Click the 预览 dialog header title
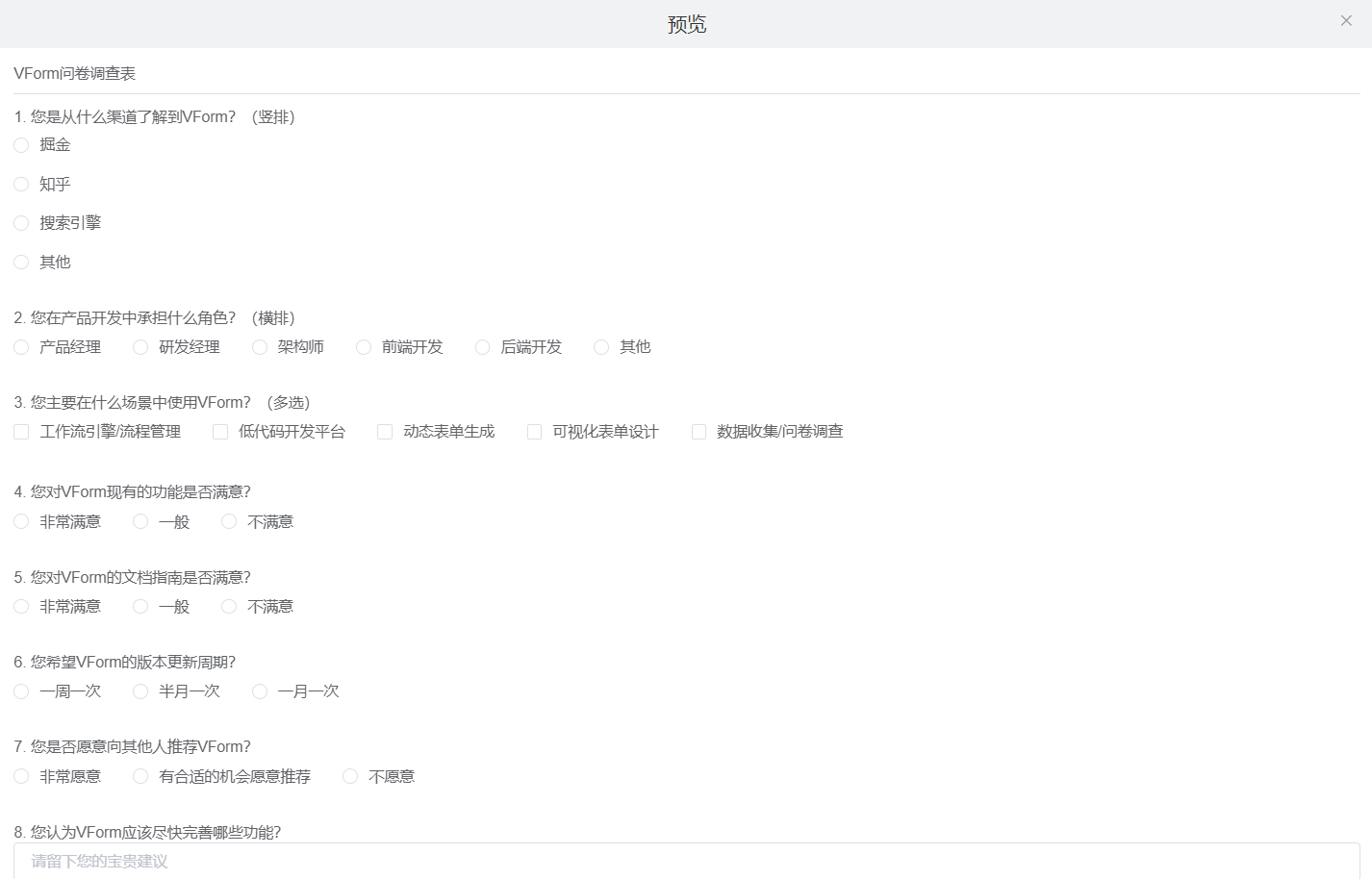The width and height of the screenshot is (1372, 879). point(687,24)
